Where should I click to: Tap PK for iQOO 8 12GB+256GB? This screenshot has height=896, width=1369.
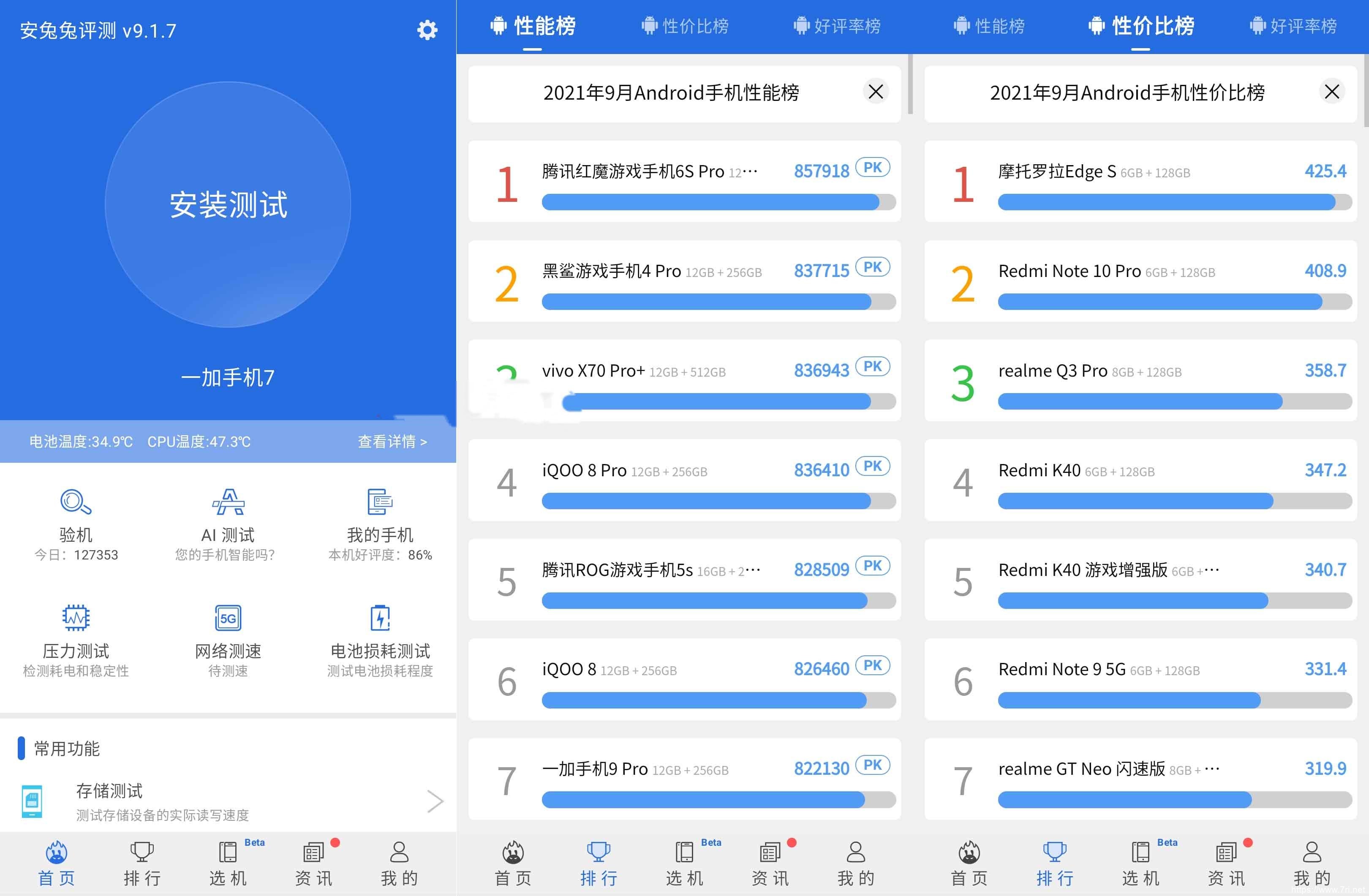tap(873, 665)
